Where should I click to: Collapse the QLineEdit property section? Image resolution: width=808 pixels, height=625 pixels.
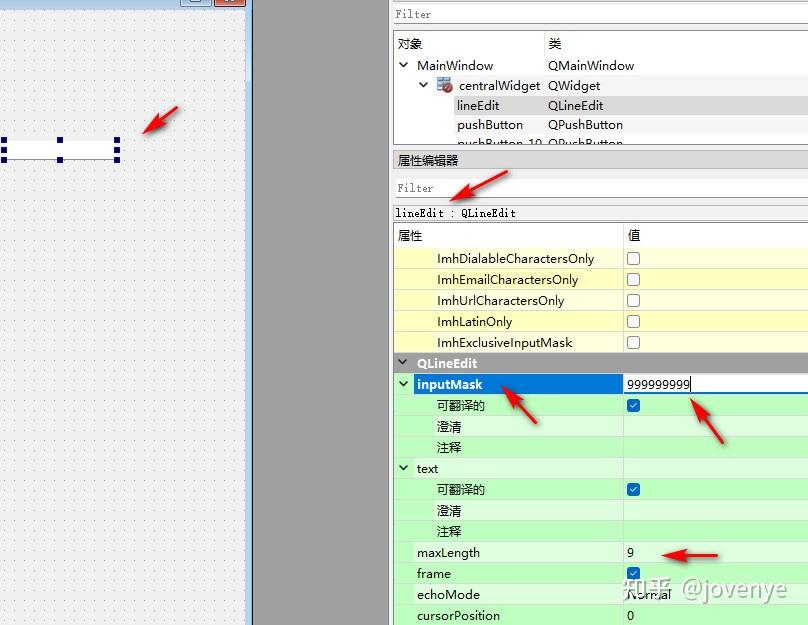(x=404, y=363)
